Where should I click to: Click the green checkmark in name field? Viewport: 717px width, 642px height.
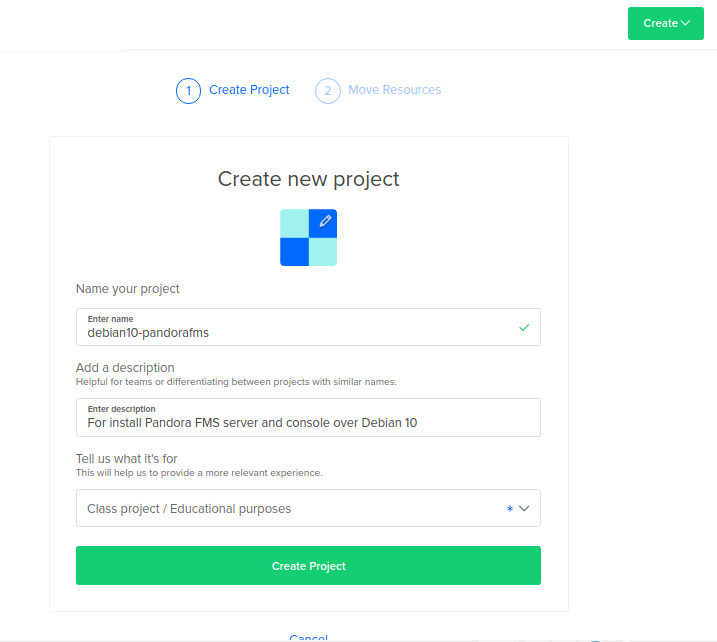(x=524, y=327)
